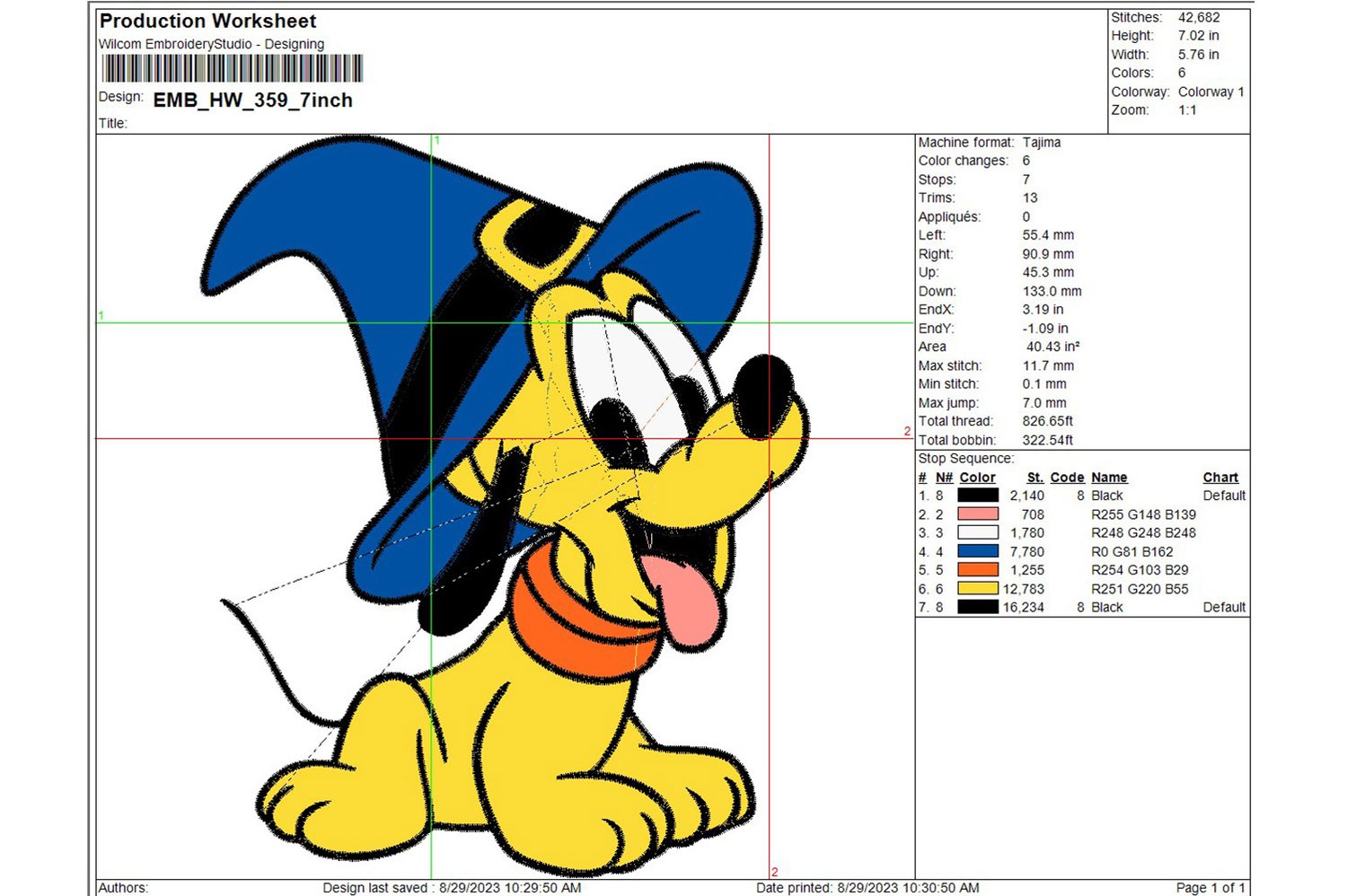Click the barcode under Wilcom EmbroideryStudio

(x=233, y=69)
